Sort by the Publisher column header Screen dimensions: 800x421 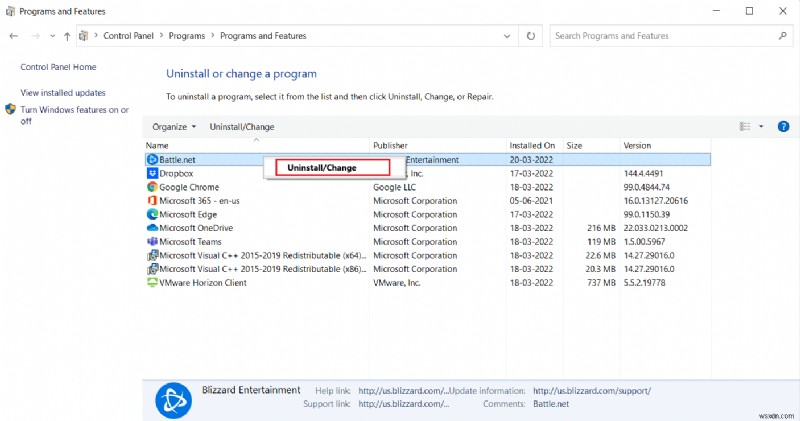390,145
